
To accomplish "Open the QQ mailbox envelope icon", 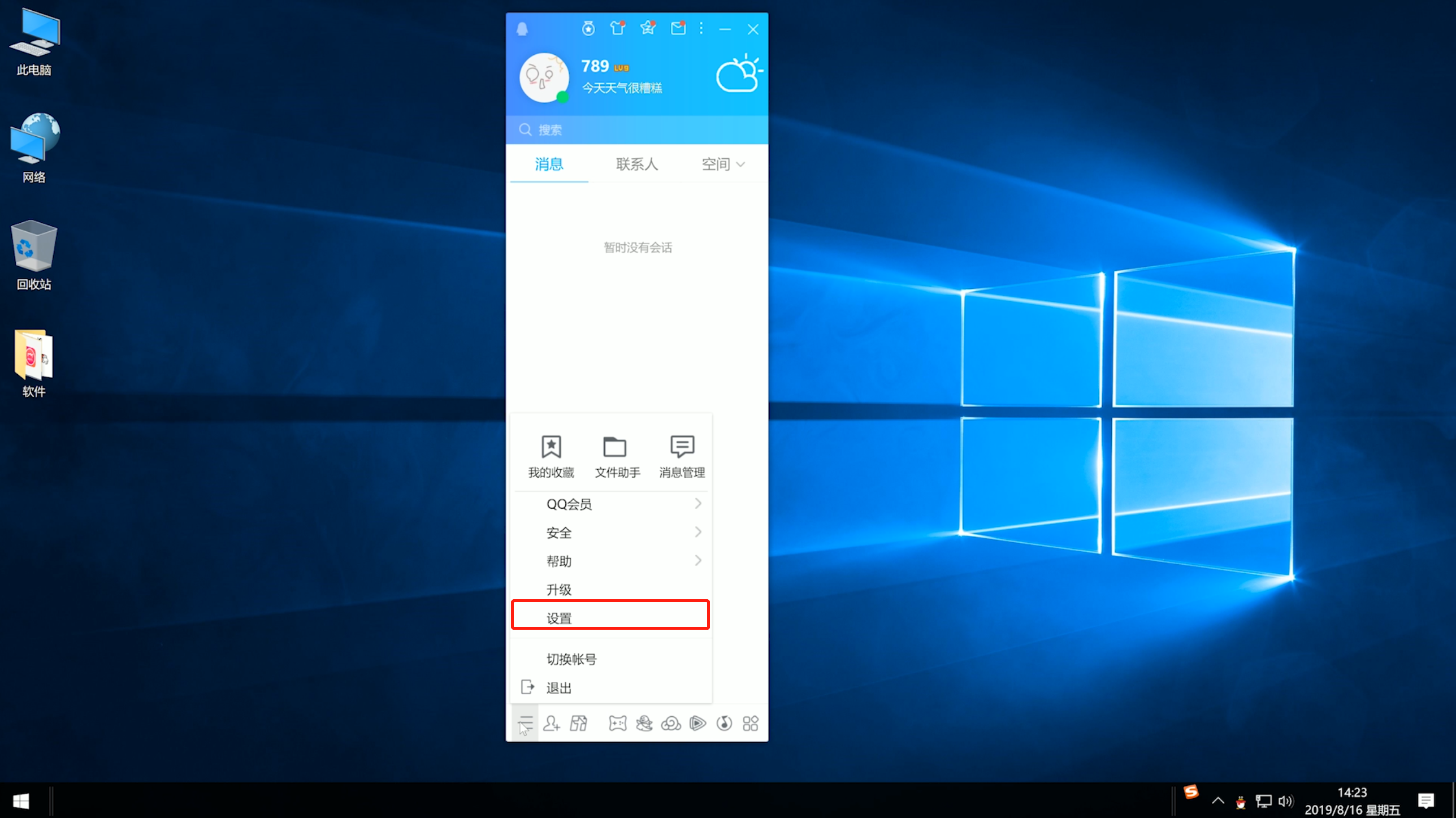I will coord(678,28).
